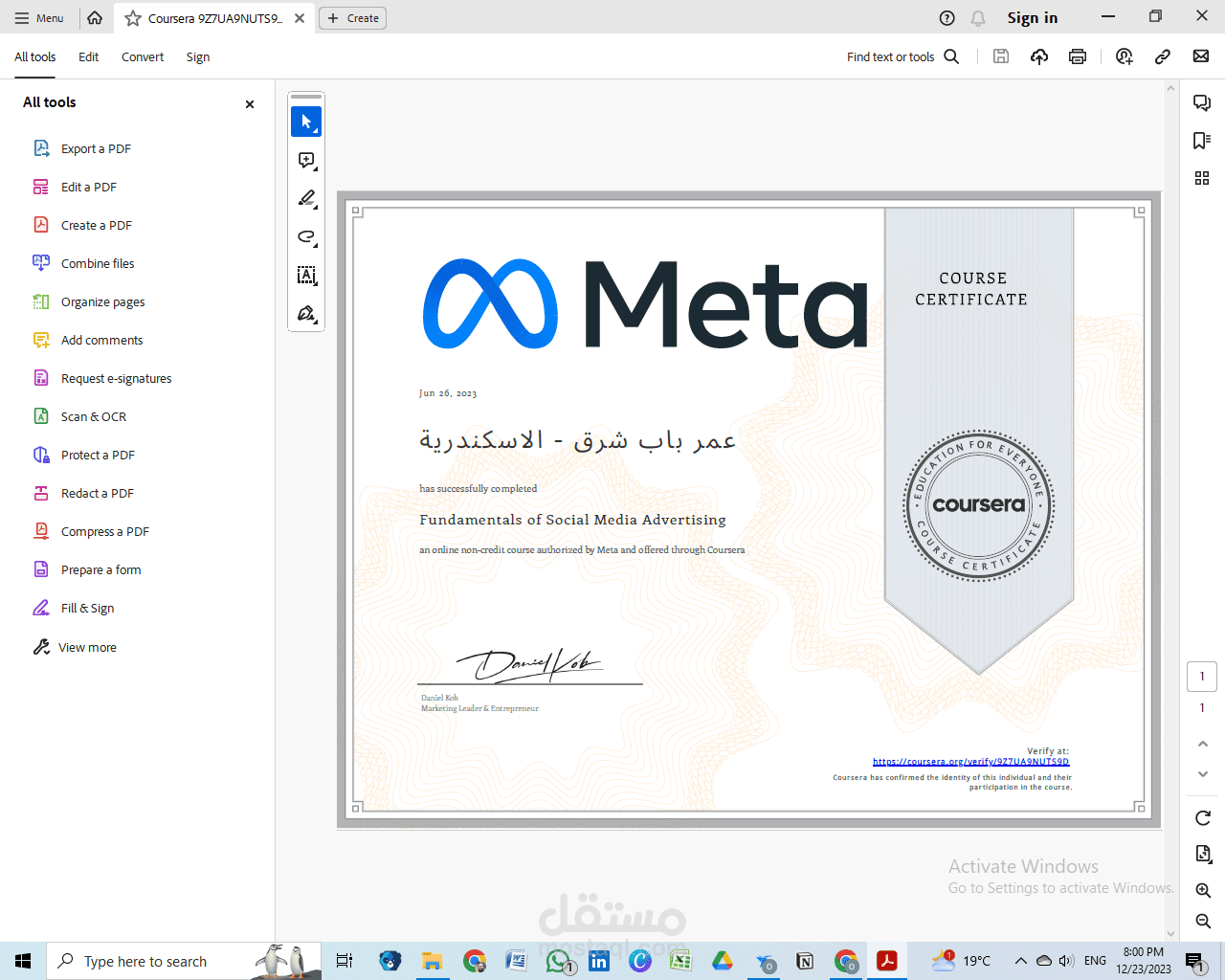Select the Coursera 9Z7UA9NUTS9 document tab
Viewport: 1225px width, 980px height.
click(214, 18)
